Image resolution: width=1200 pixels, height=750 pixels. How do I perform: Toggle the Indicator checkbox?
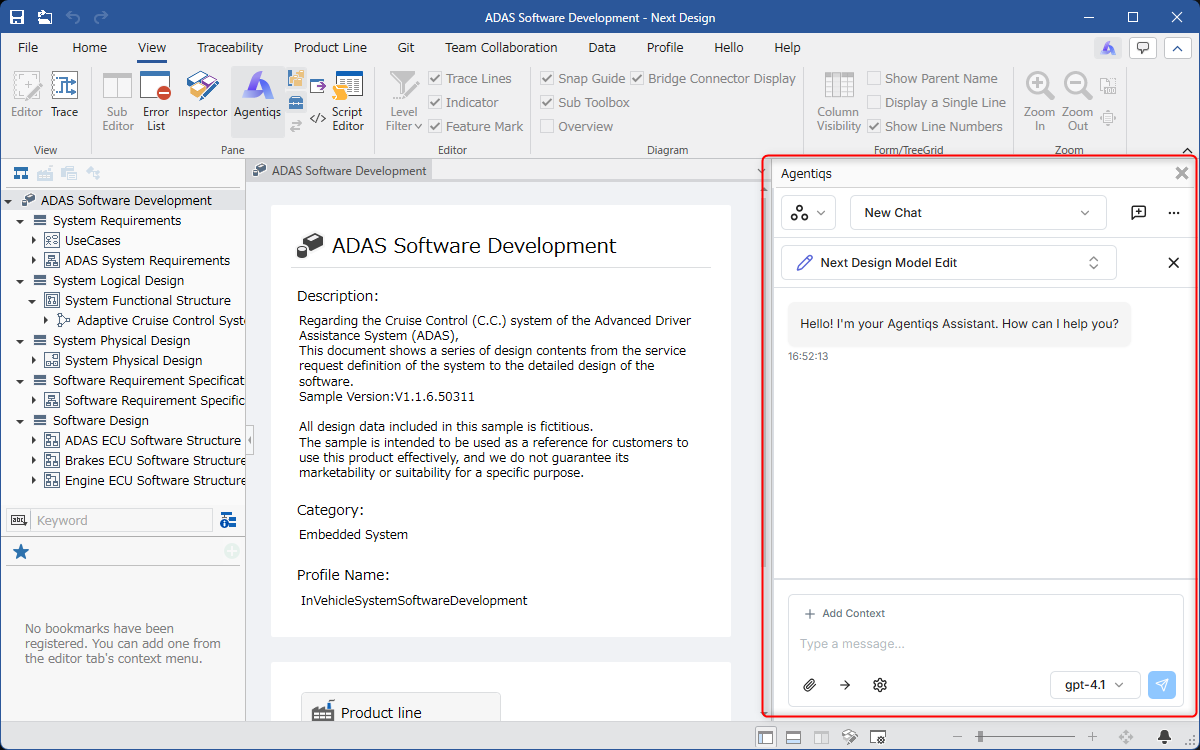[435, 102]
